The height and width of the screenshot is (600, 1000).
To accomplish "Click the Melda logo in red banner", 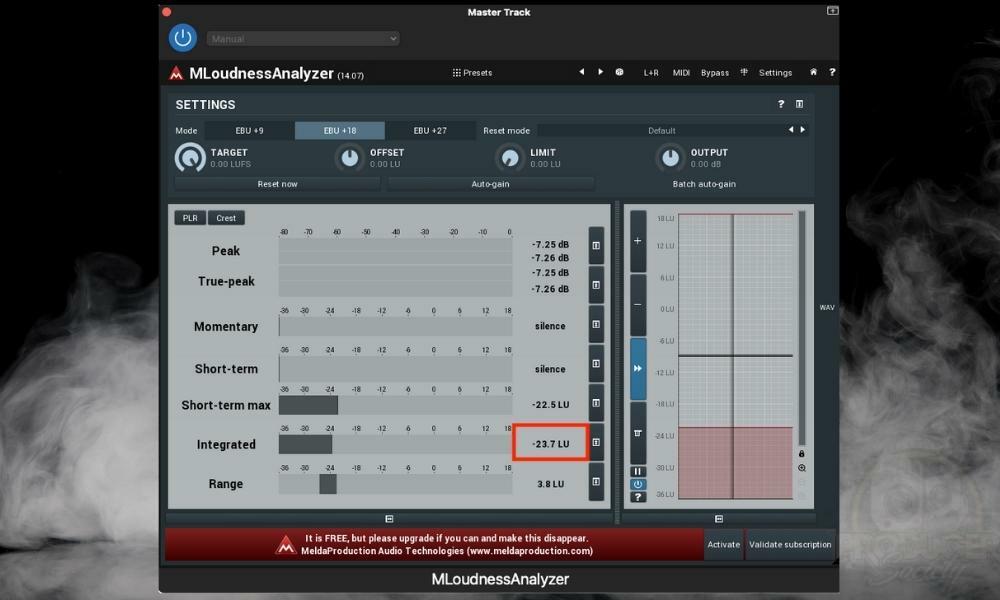I will point(286,545).
